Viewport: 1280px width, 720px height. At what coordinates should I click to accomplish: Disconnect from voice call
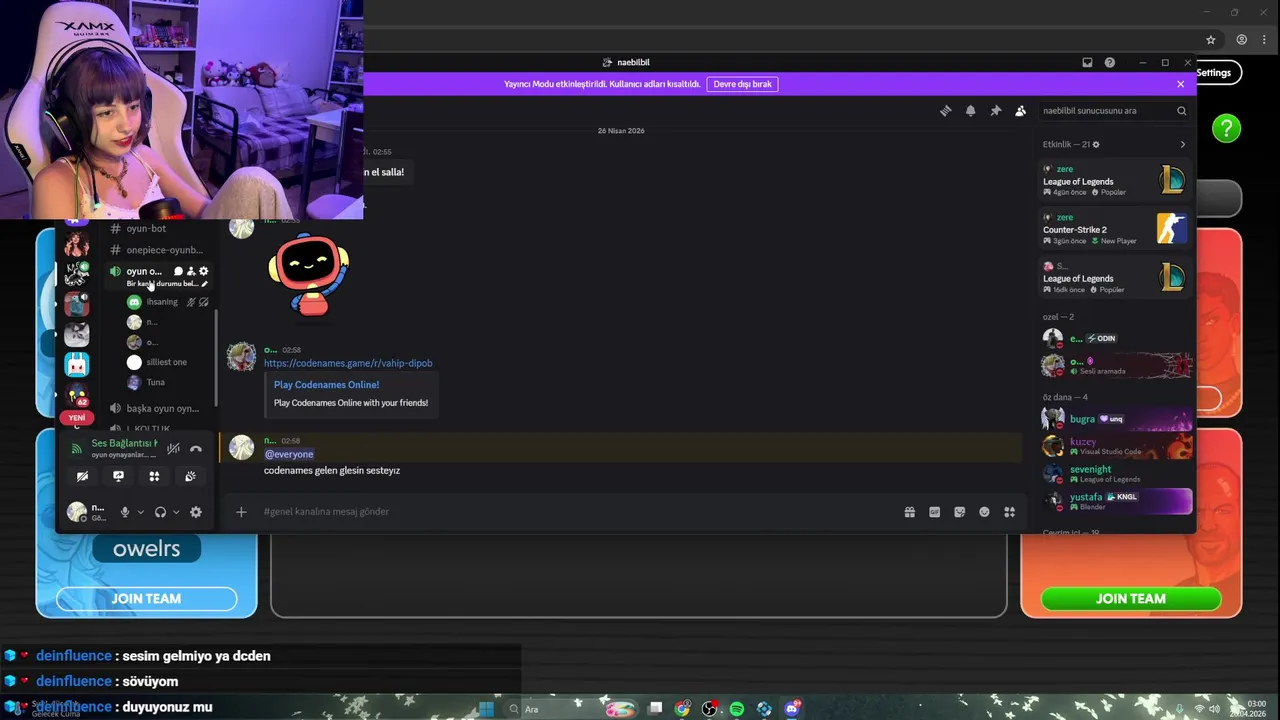click(196, 449)
